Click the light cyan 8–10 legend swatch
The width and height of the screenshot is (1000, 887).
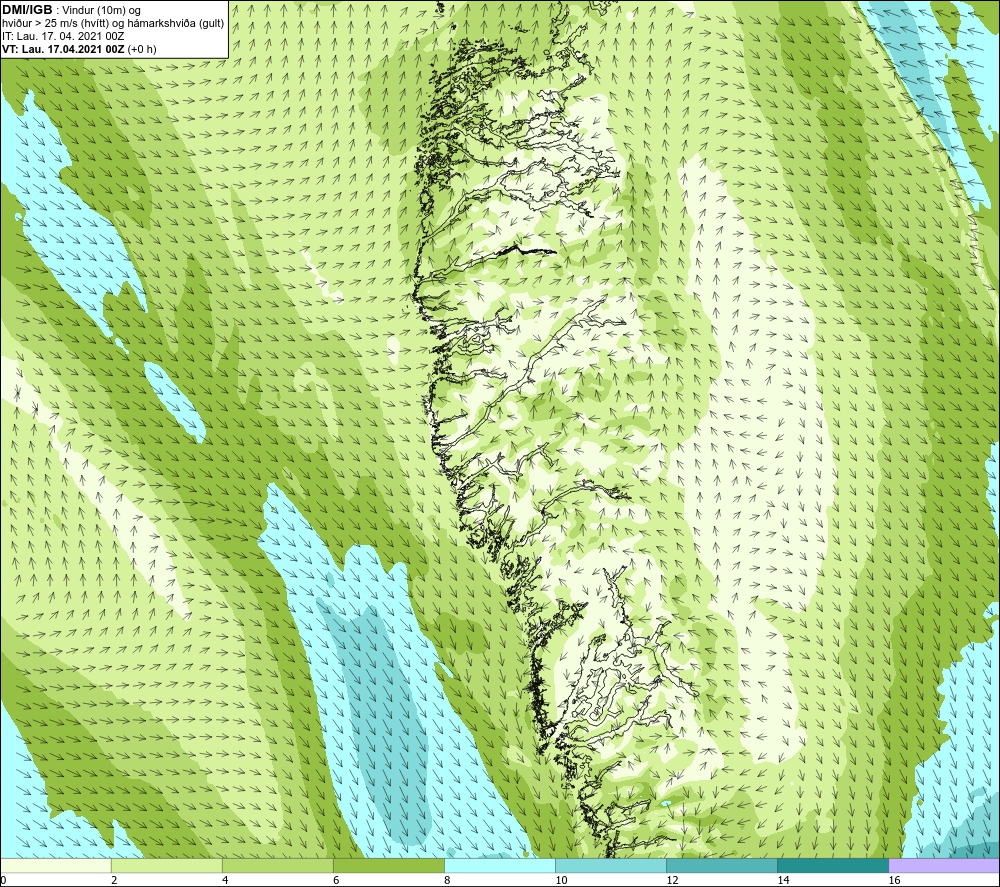tap(500, 866)
